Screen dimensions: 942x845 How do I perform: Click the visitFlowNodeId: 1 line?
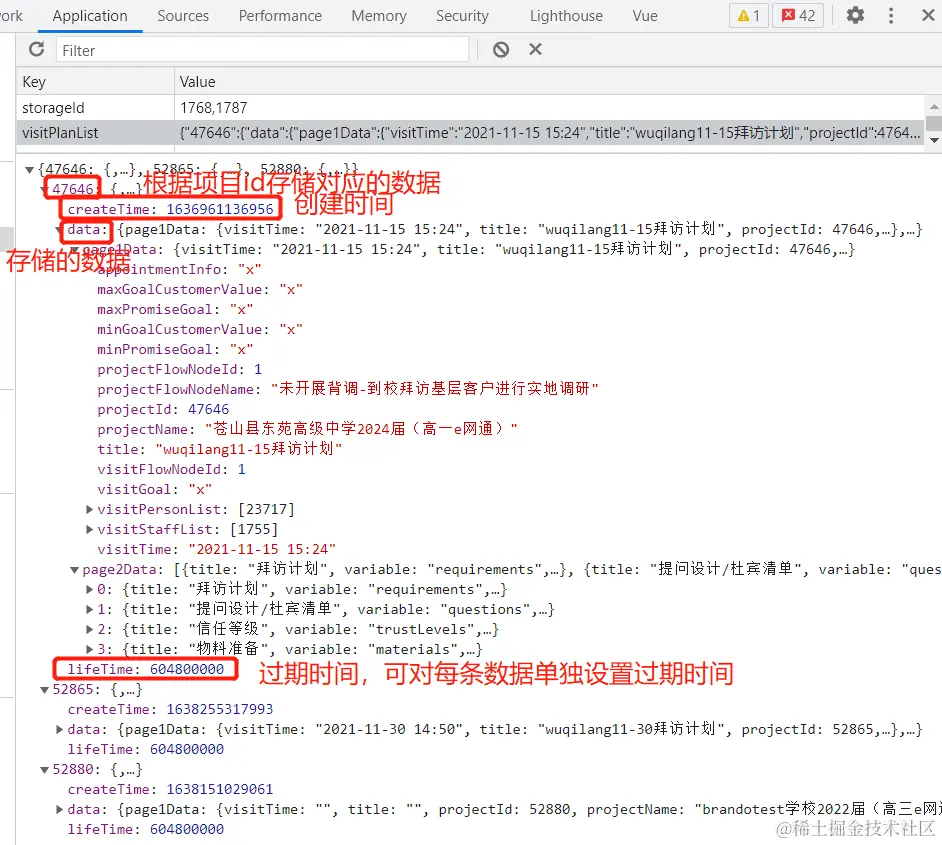(x=171, y=469)
